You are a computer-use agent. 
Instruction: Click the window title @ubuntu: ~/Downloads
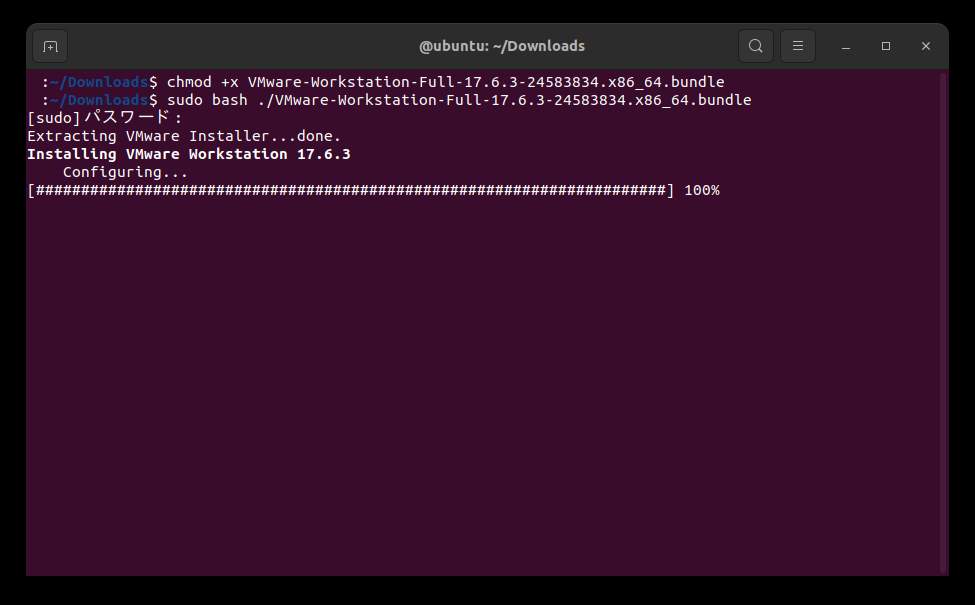click(x=502, y=46)
